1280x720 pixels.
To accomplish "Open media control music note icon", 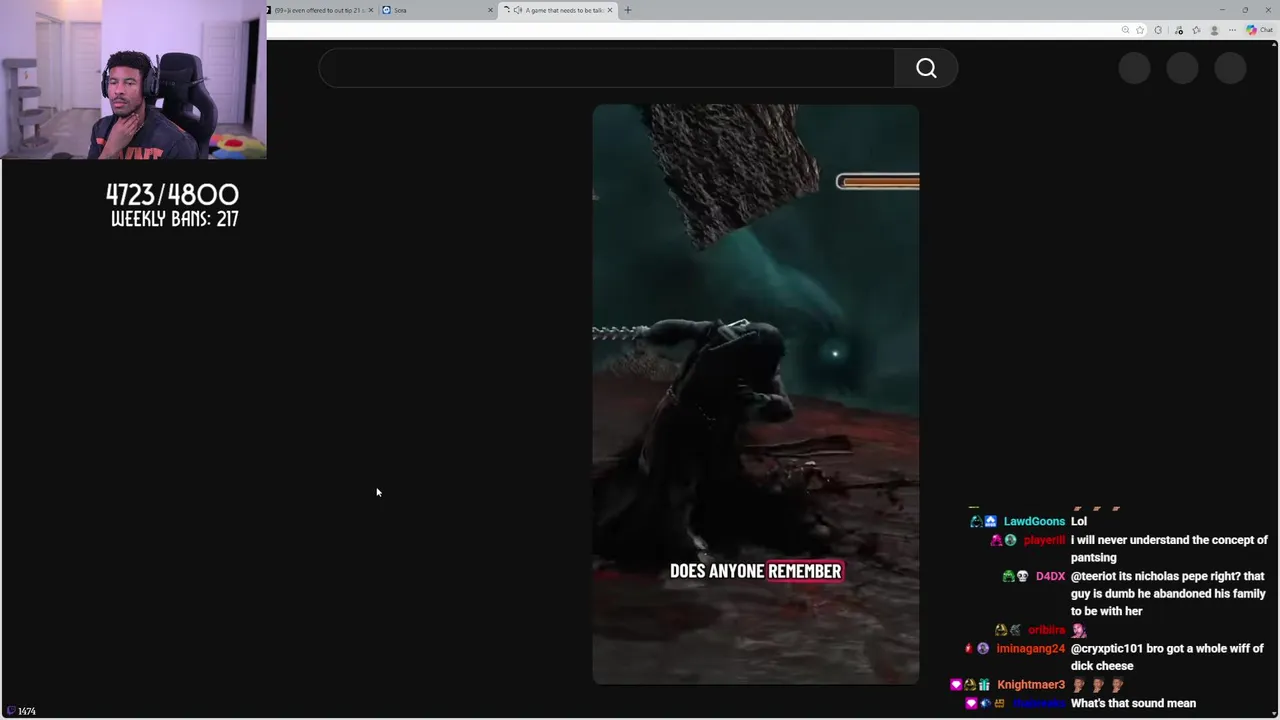I will [x=1179, y=30].
